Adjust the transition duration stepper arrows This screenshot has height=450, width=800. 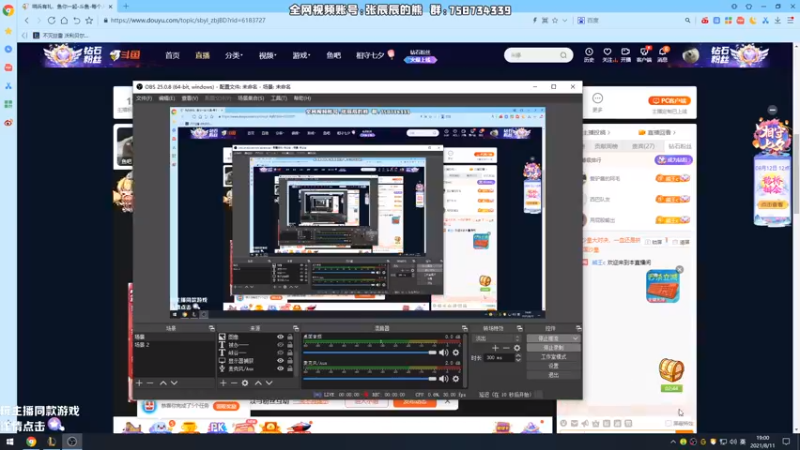tap(518, 358)
